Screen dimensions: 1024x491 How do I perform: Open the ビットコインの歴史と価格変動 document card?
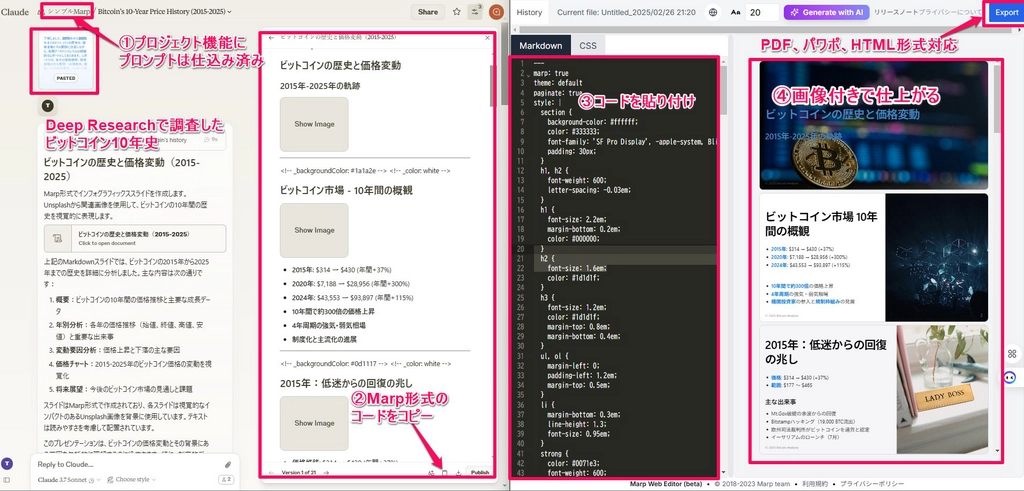(135, 238)
